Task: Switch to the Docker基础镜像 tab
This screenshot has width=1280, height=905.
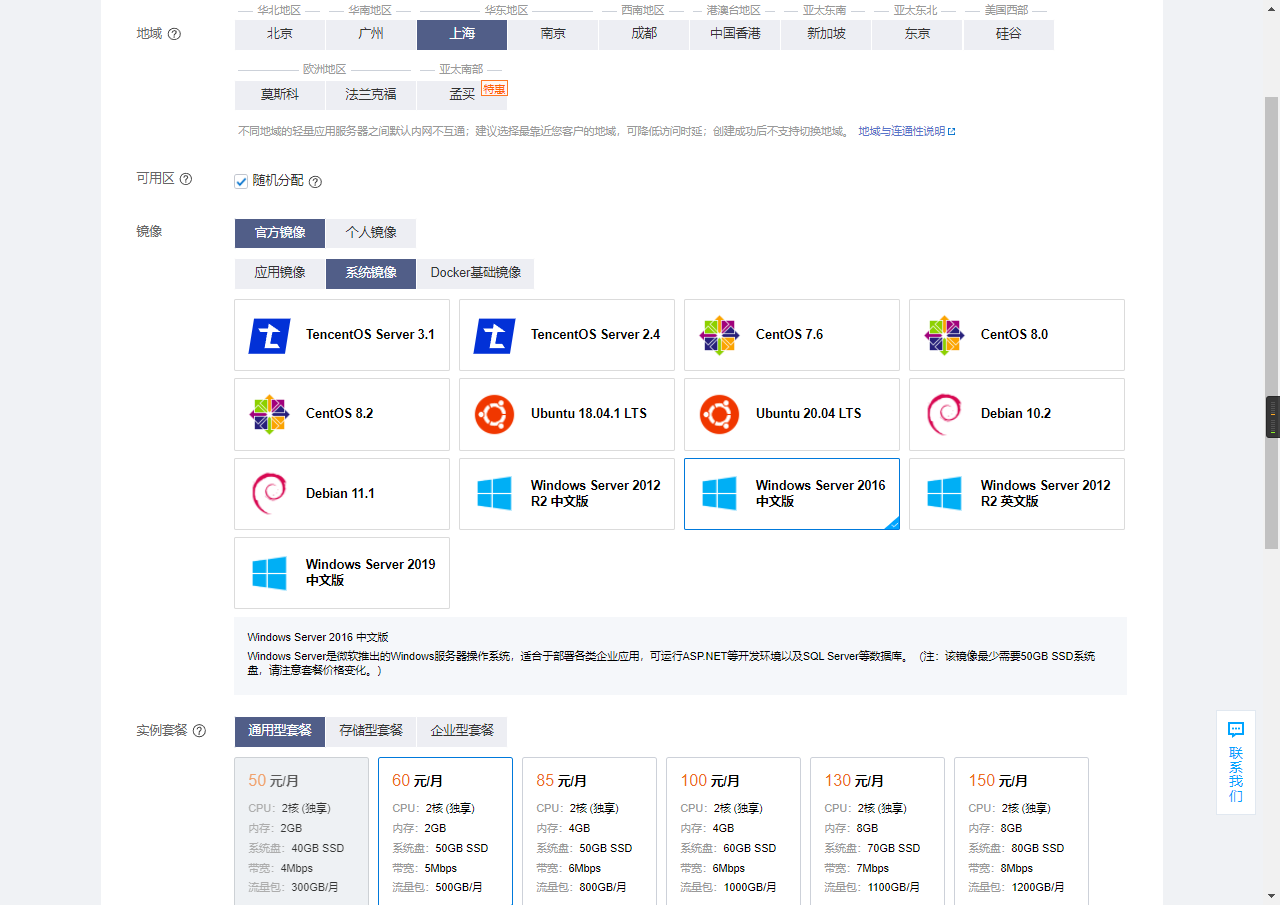Action: 475,273
